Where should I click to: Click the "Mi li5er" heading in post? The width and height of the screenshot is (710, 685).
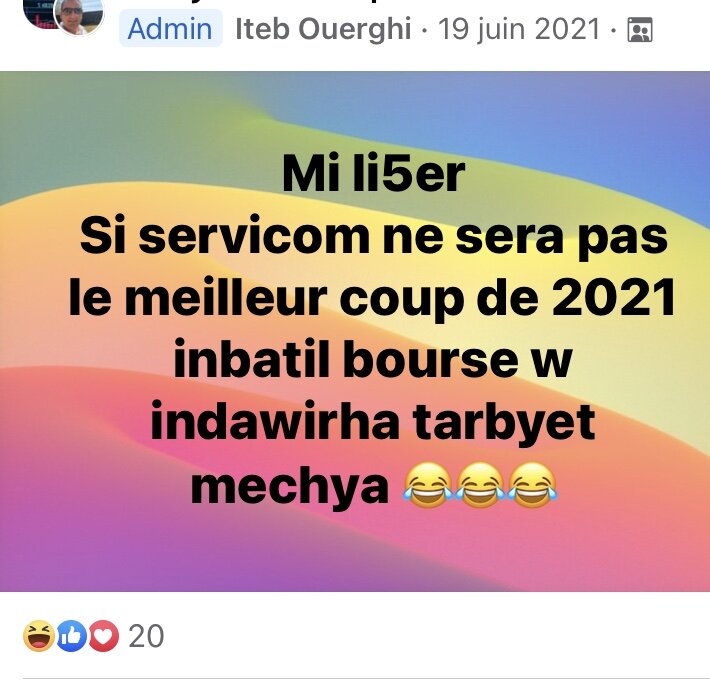point(373,174)
